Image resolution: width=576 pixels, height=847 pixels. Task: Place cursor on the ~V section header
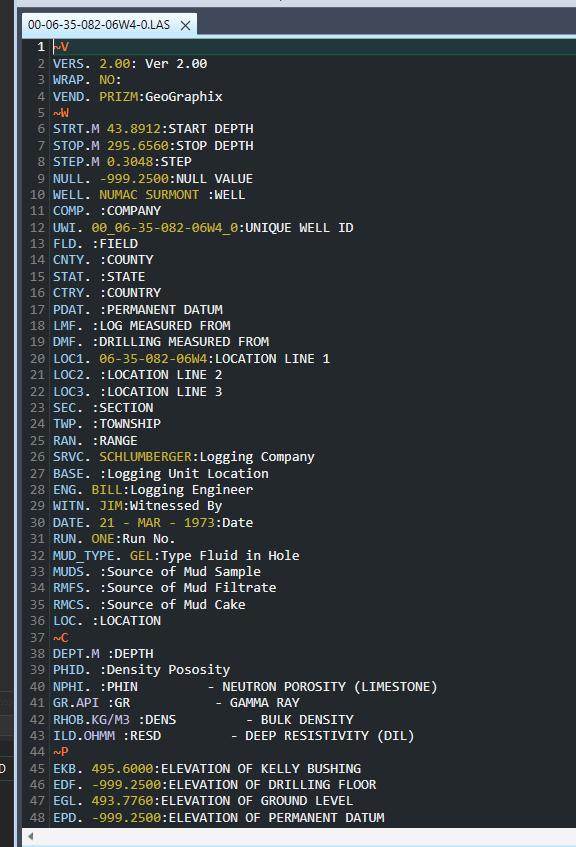[x=61, y=46]
